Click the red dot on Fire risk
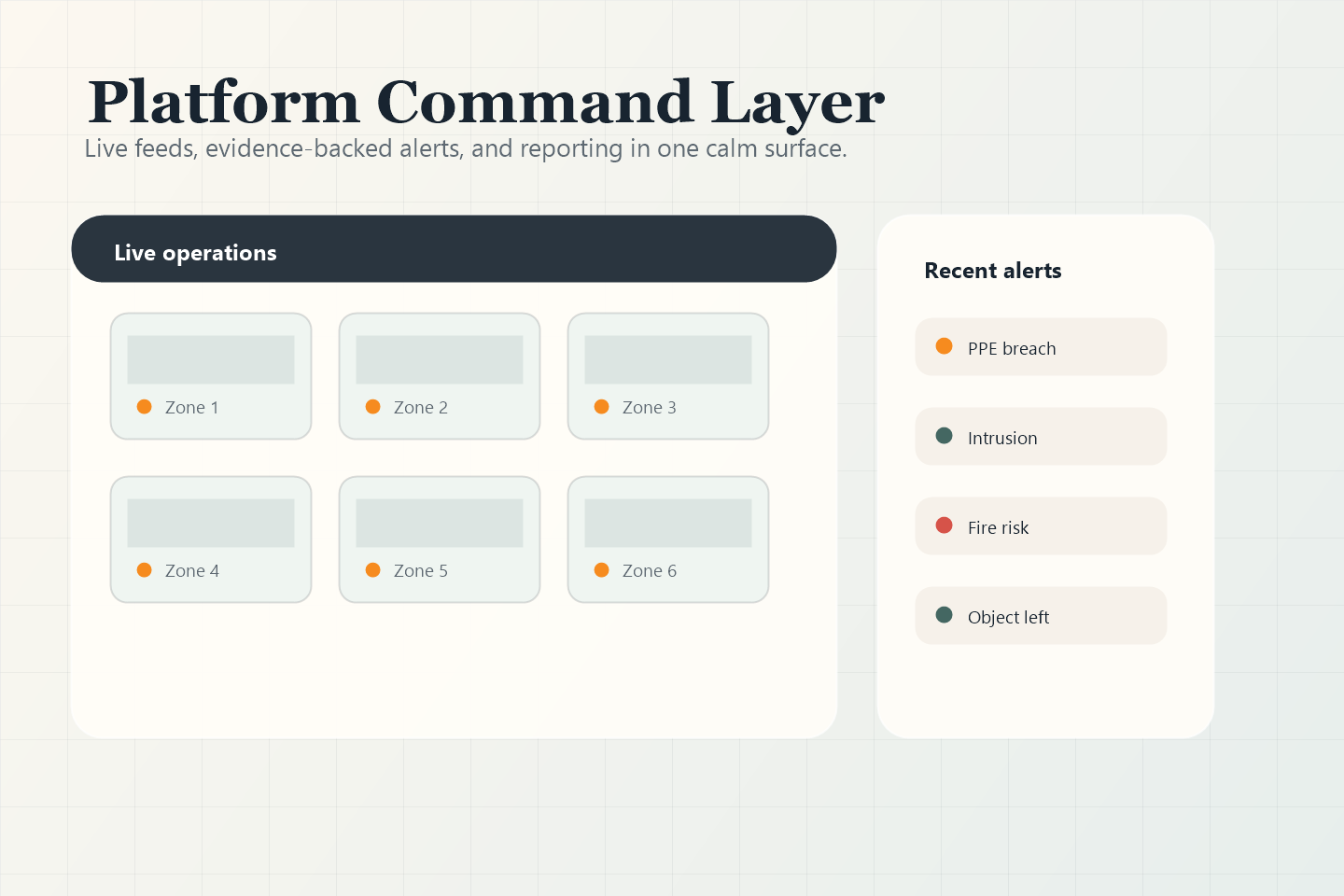1344x896 pixels. click(945, 525)
